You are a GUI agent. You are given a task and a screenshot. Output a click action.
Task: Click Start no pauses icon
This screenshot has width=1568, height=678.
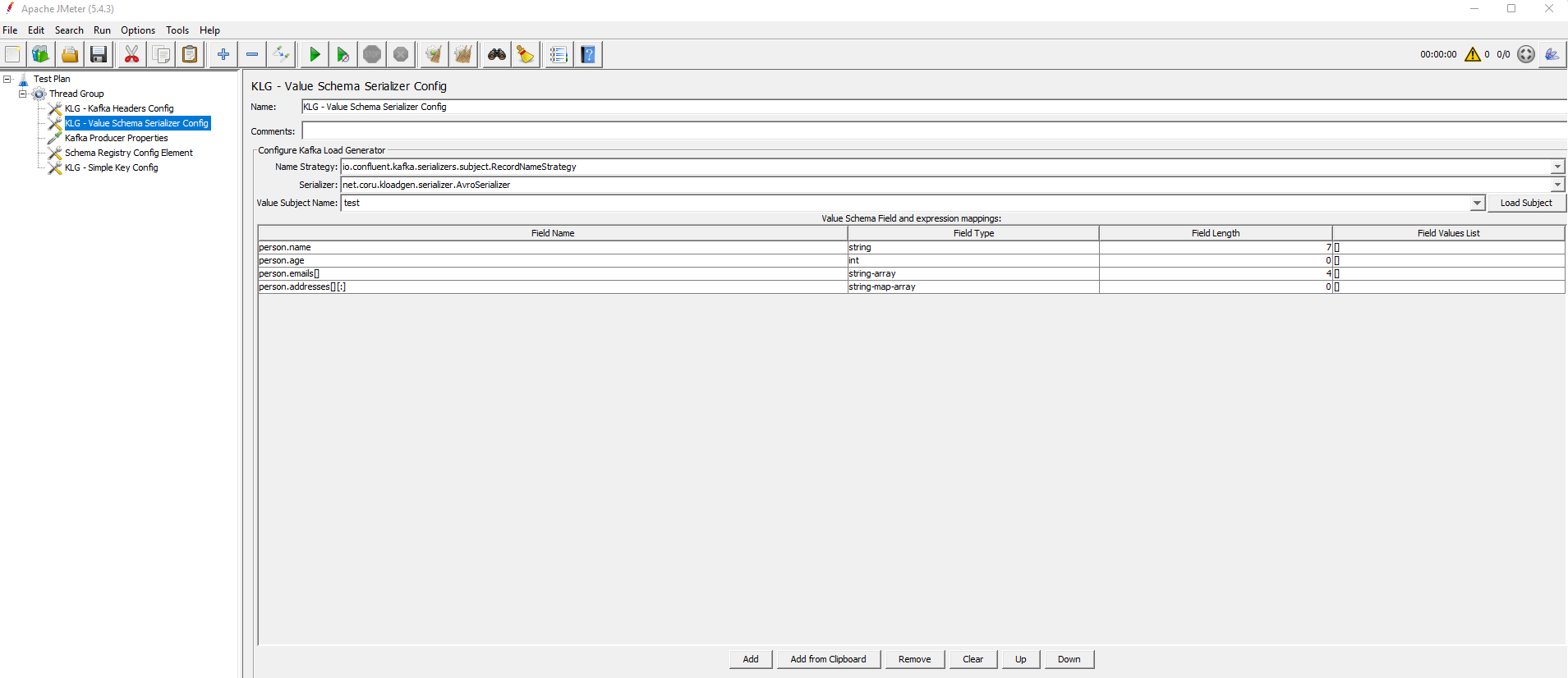[343, 55]
